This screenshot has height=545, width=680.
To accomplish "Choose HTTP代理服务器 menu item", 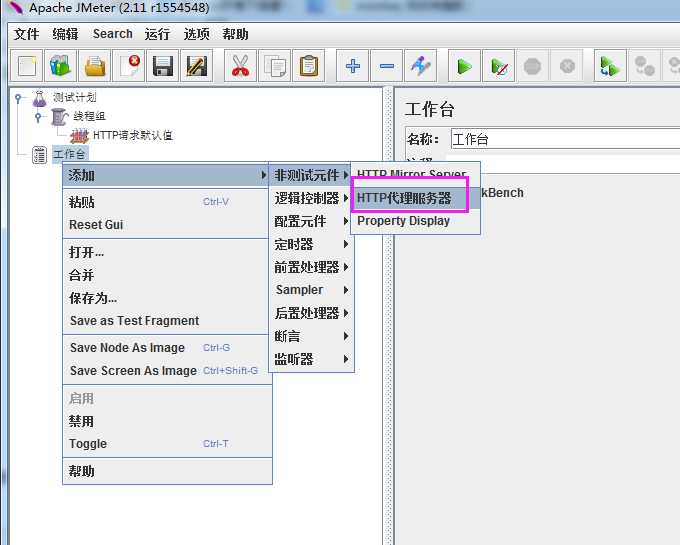I will [x=415, y=198].
